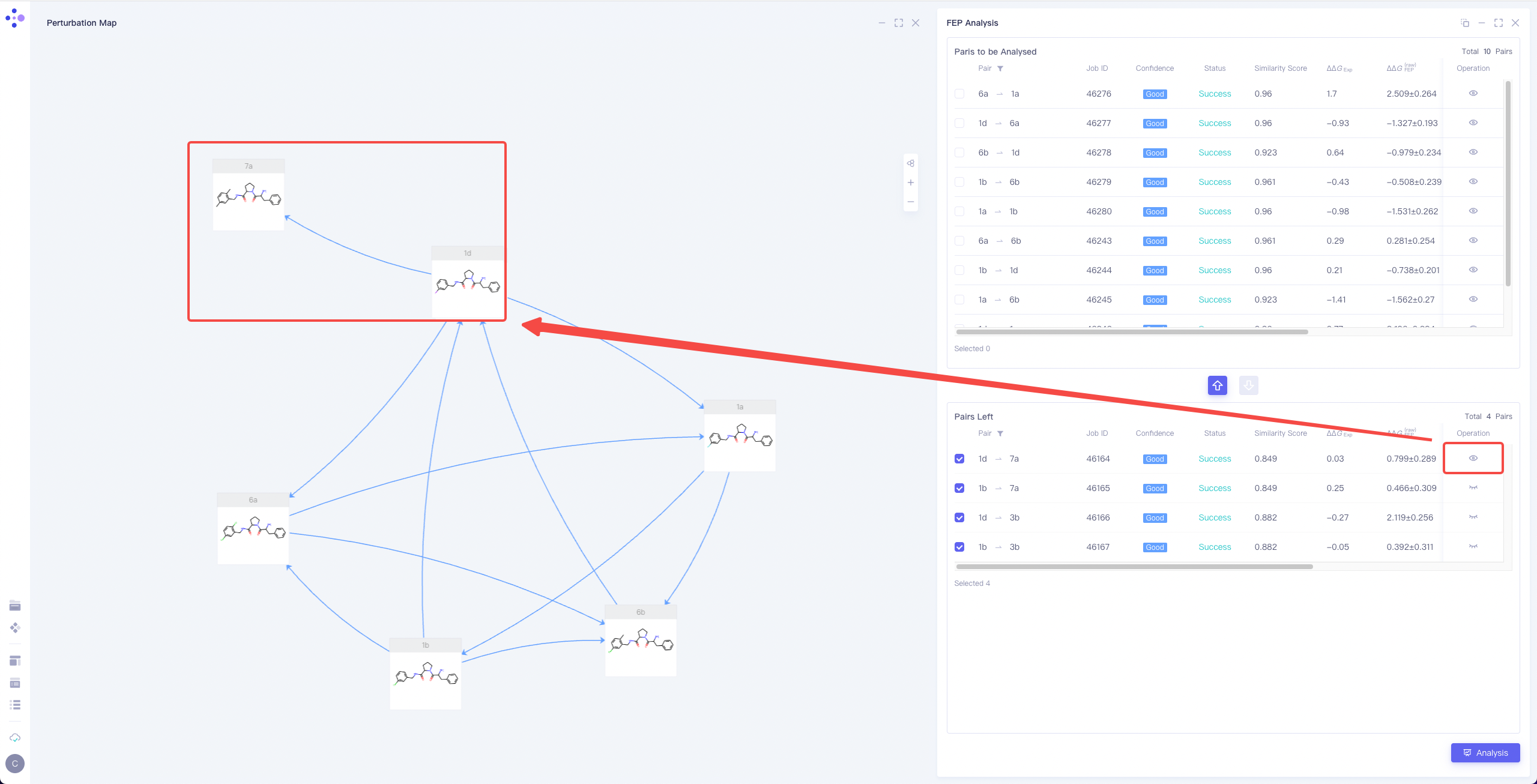
Task: Click the Similarity Score header in Pairs Left
Action: (1281, 433)
